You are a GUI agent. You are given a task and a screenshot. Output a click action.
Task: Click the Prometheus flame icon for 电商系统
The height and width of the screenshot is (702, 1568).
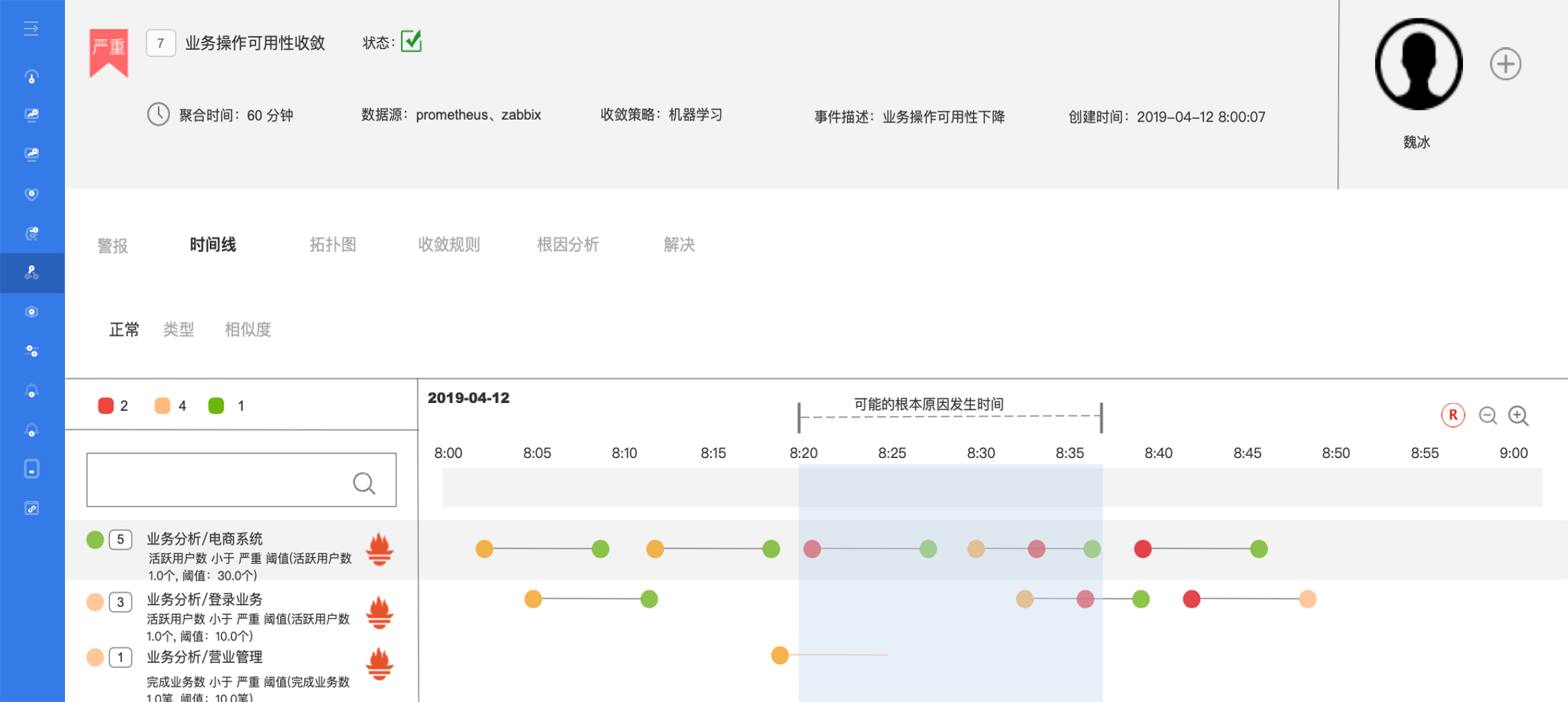click(379, 549)
